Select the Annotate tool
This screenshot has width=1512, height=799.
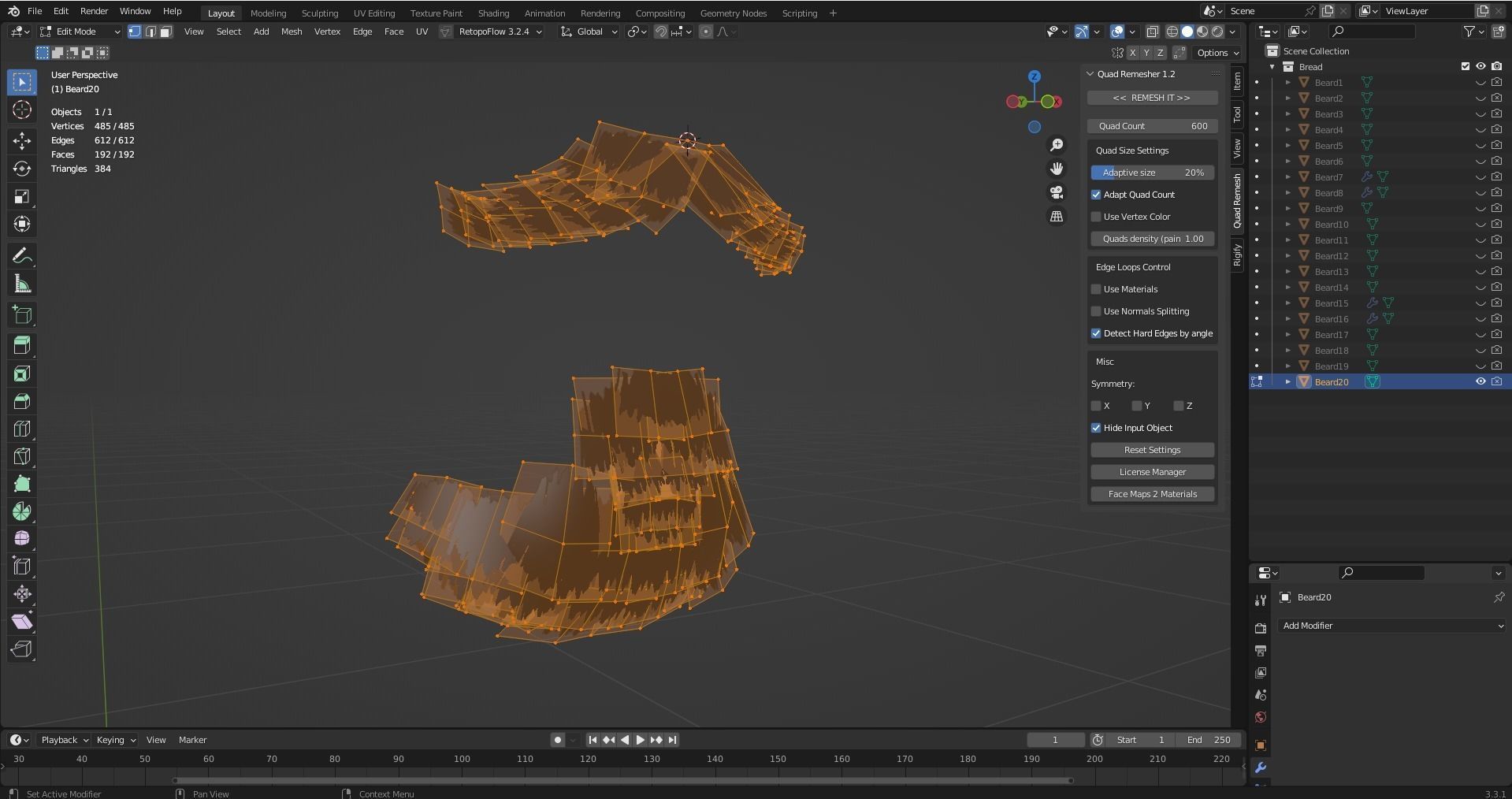click(22, 255)
